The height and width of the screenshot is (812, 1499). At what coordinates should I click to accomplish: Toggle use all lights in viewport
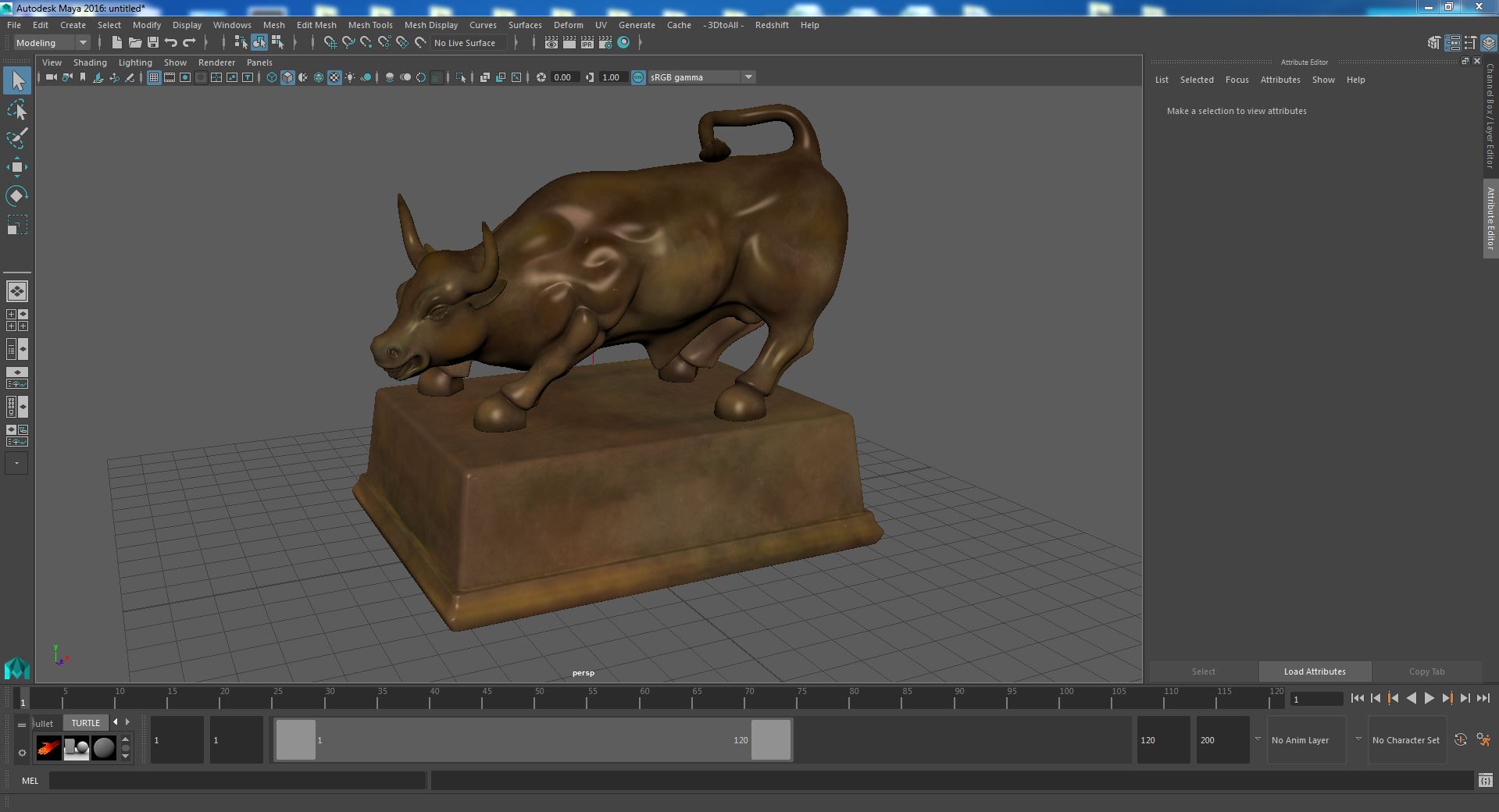point(350,77)
